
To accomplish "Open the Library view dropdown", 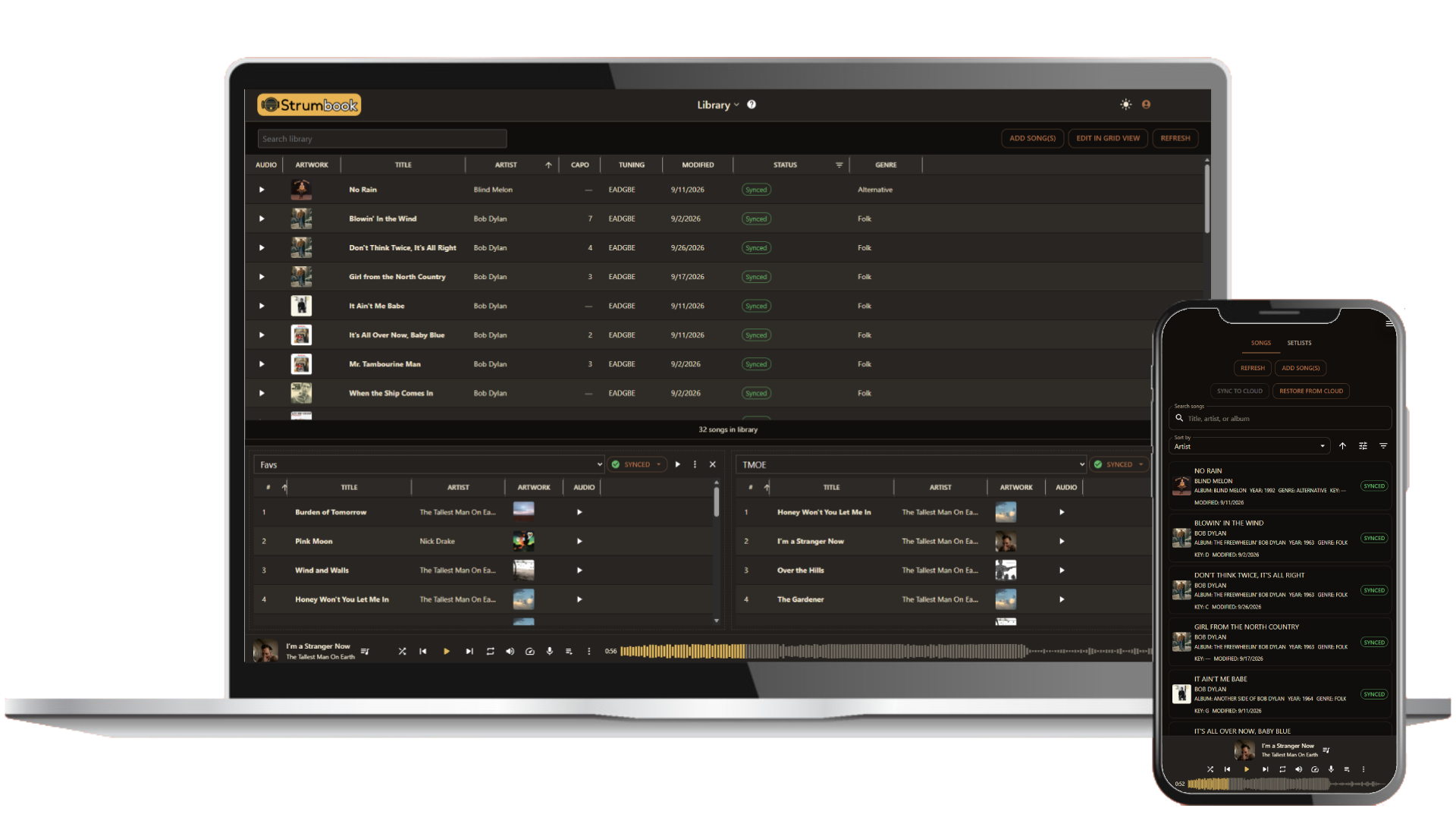I will pyautogui.click(x=717, y=105).
